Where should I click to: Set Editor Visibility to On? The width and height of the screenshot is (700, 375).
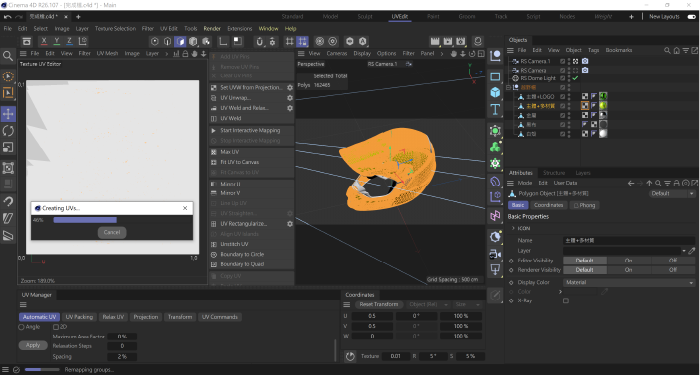[628, 261]
